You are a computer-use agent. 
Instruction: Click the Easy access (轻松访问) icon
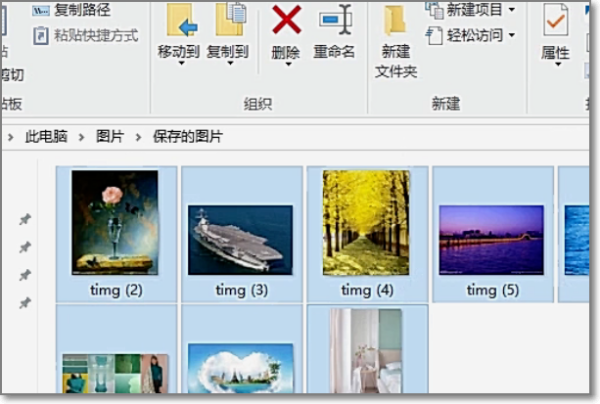[x=434, y=36]
